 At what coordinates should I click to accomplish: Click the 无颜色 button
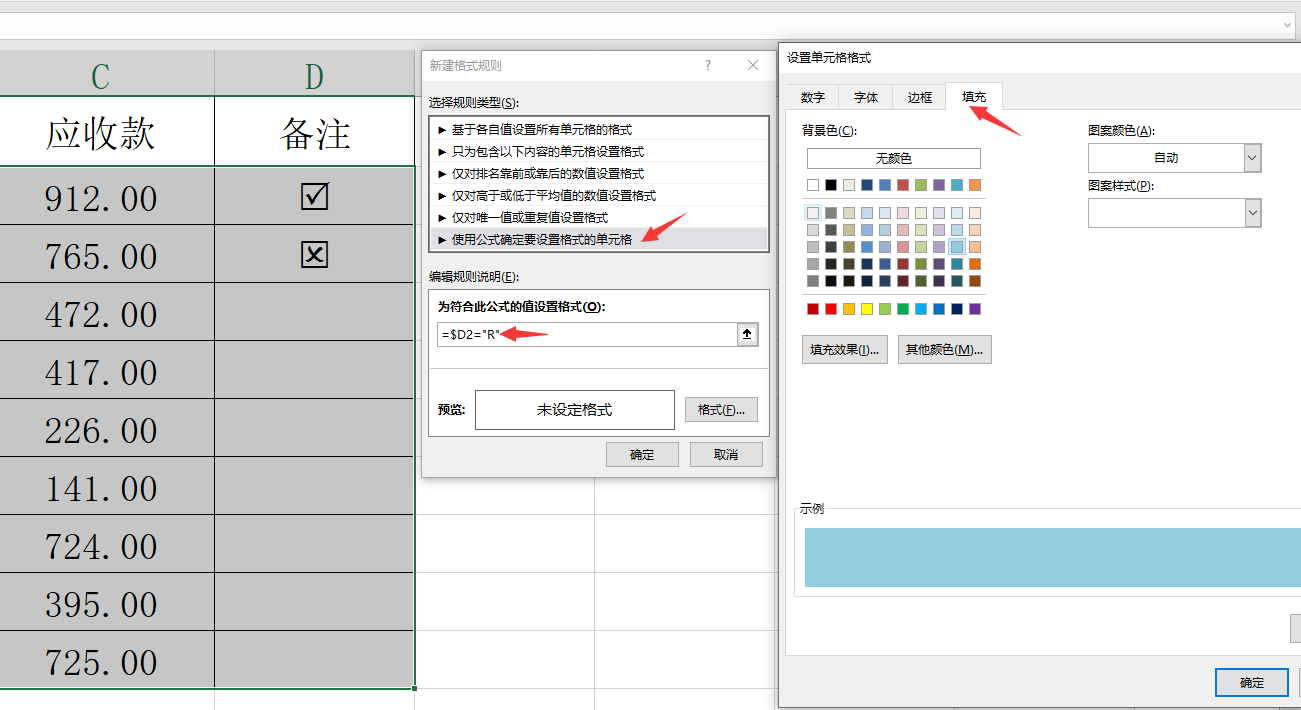[894, 158]
